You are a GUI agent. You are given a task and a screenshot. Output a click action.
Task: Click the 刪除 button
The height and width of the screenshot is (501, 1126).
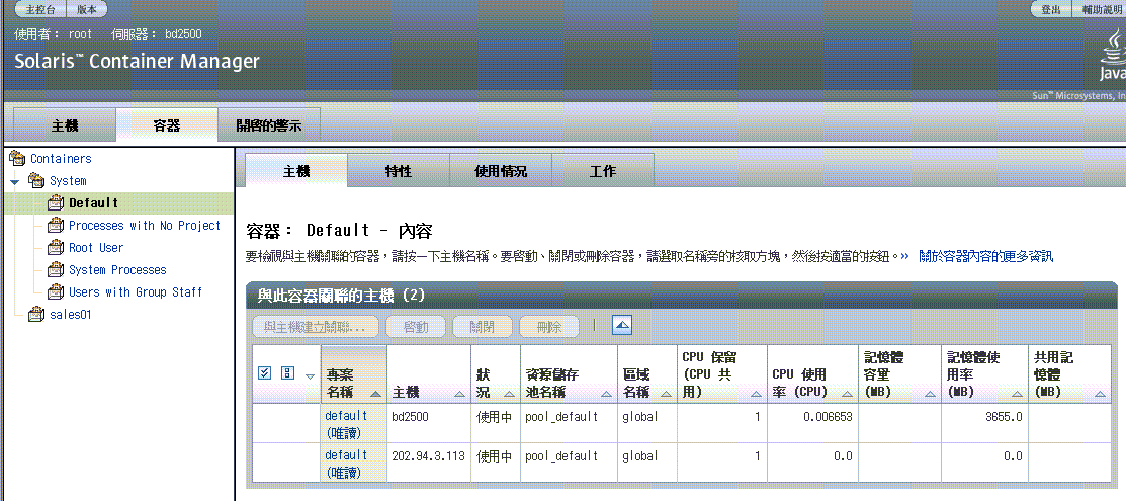(549, 327)
